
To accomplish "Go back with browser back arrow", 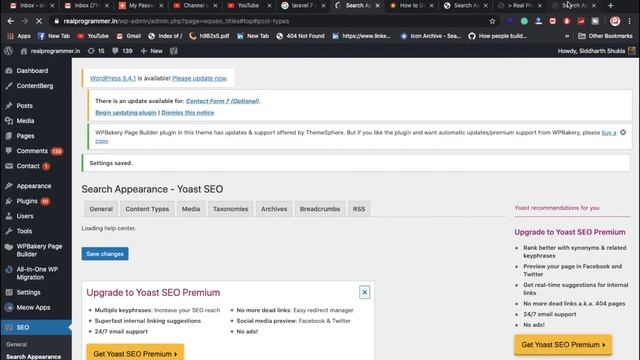I will tap(11, 21).
